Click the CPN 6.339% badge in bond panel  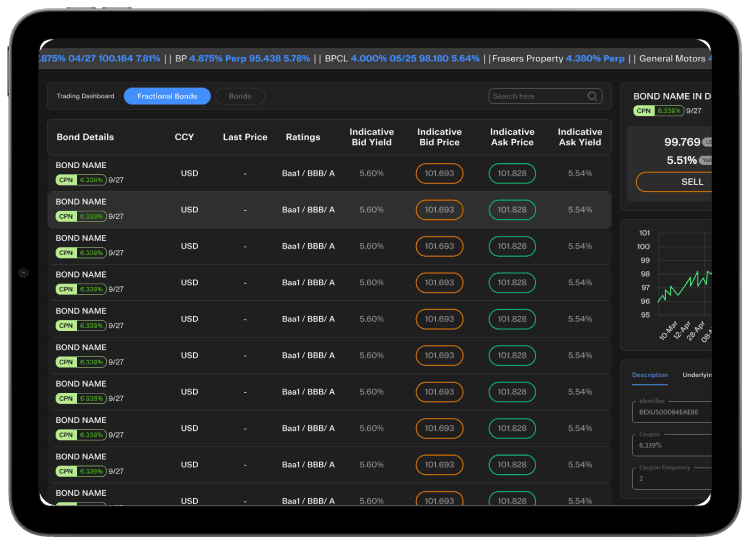pos(659,111)
